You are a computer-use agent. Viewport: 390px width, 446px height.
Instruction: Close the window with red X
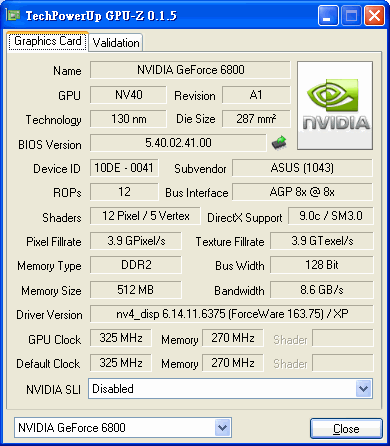coord(374,16)
